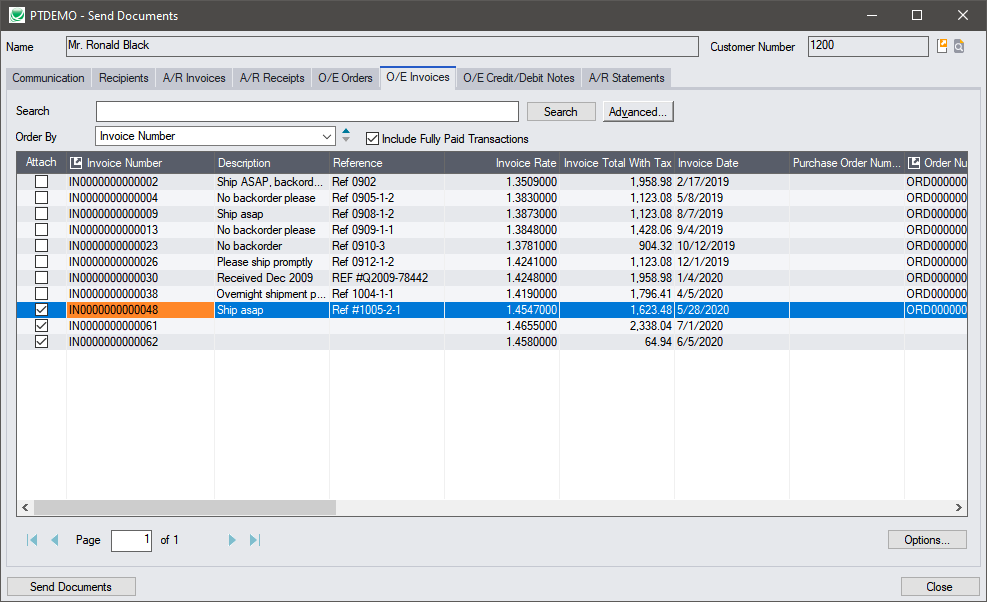Toggle the sort order arrows beside Order By
987x602 pixels.
[x=346, y=136]
